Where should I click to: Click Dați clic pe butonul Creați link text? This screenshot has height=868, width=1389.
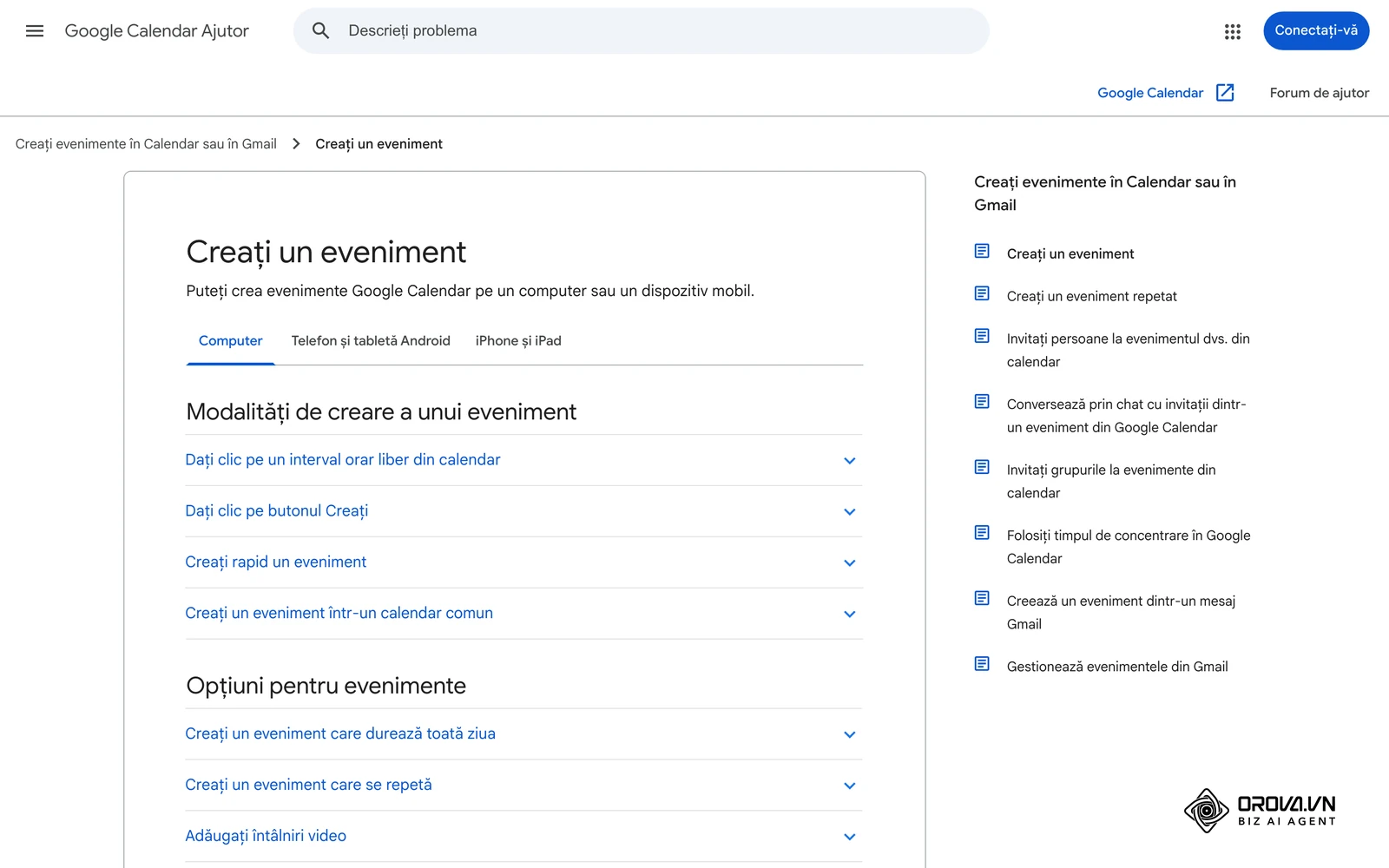(277, 511)
